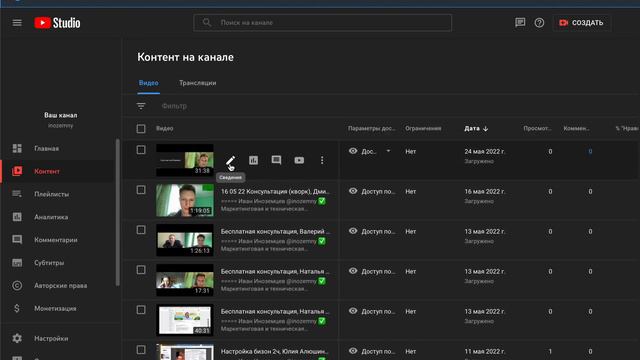The height and width of the screenshot is (360, 640).
Task: Tick checkbox for the 24 мая 2022 video
Action: 141,150
